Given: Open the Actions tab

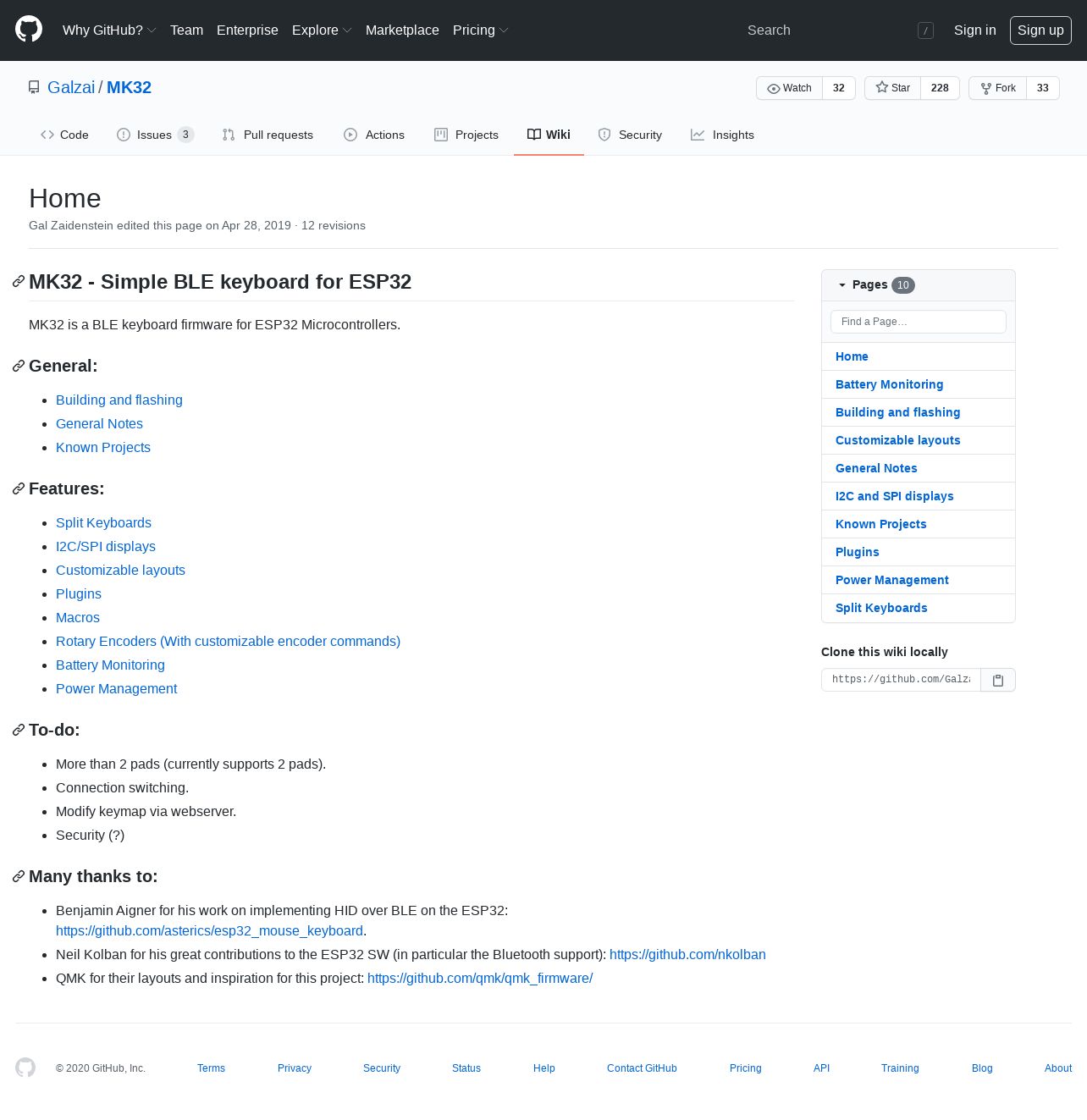Looking at the screenshot, I should pyautogui.click(x=374, y=135).
